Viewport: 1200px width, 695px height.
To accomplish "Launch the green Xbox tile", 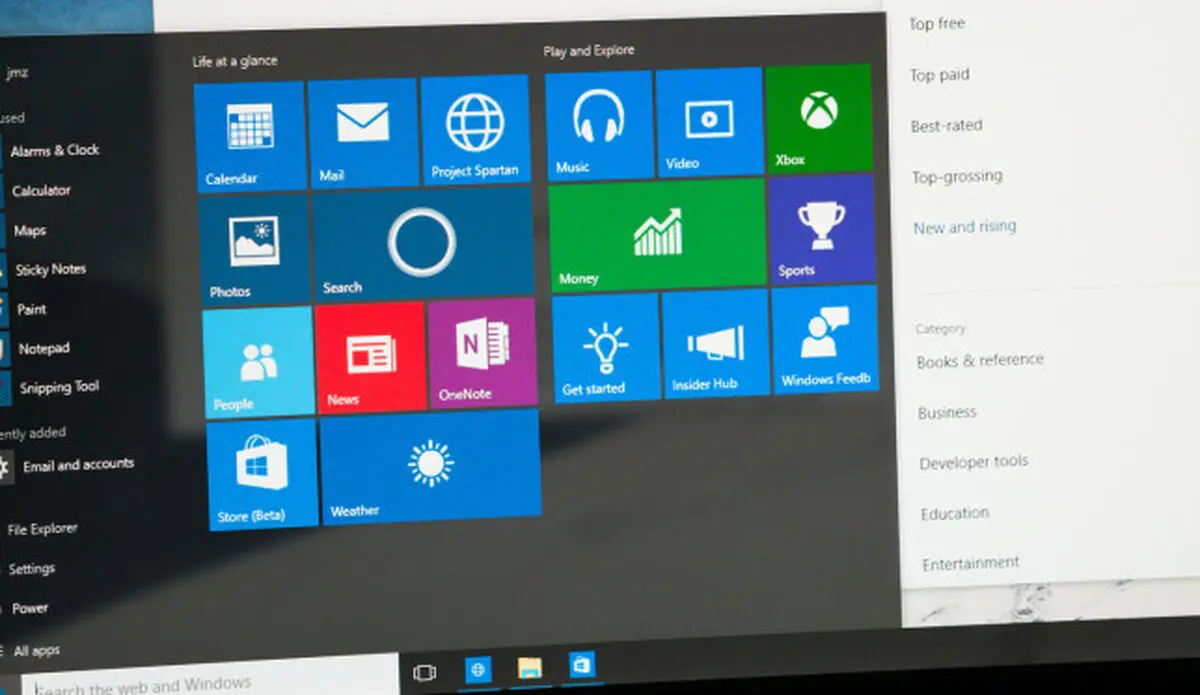I will coord(819,118).
